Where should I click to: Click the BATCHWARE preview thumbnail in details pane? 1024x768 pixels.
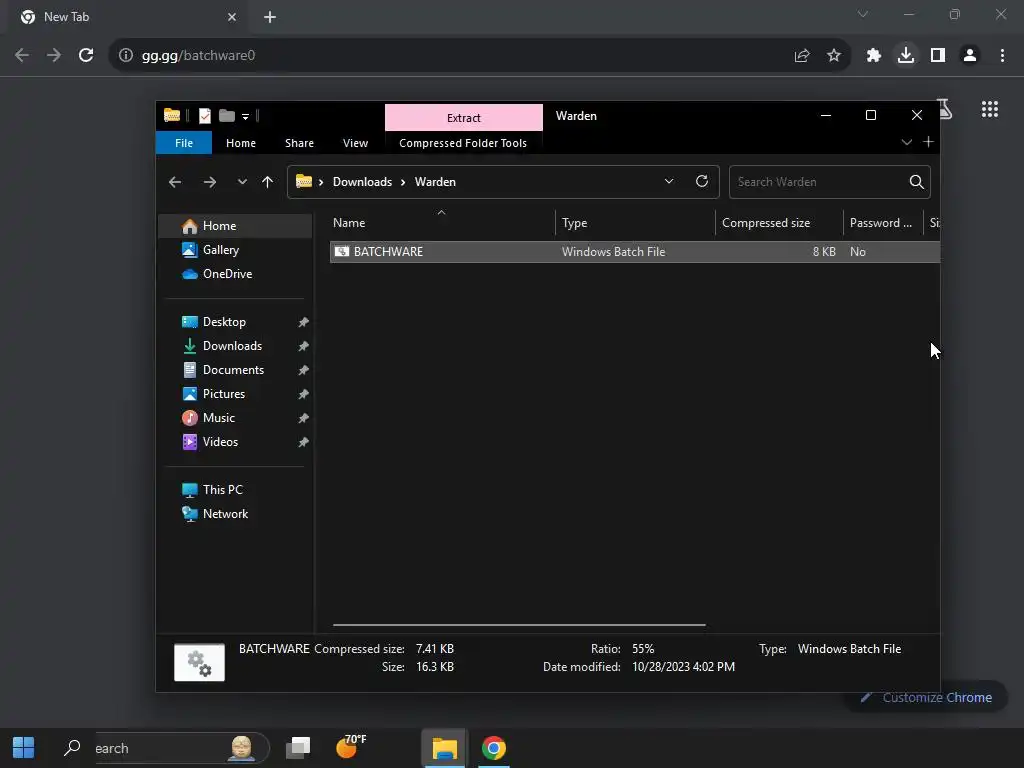[x=199, y=662]
